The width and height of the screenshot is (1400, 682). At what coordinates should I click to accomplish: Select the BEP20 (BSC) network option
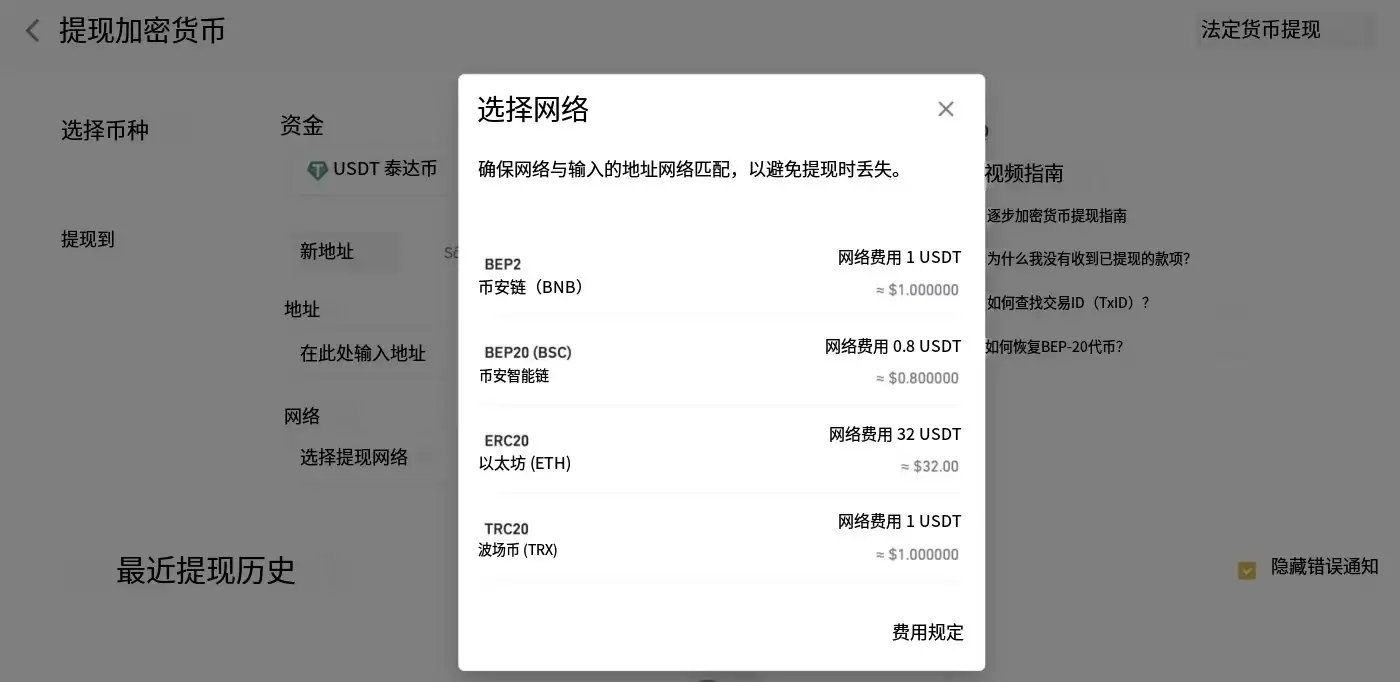pos(700,362)
